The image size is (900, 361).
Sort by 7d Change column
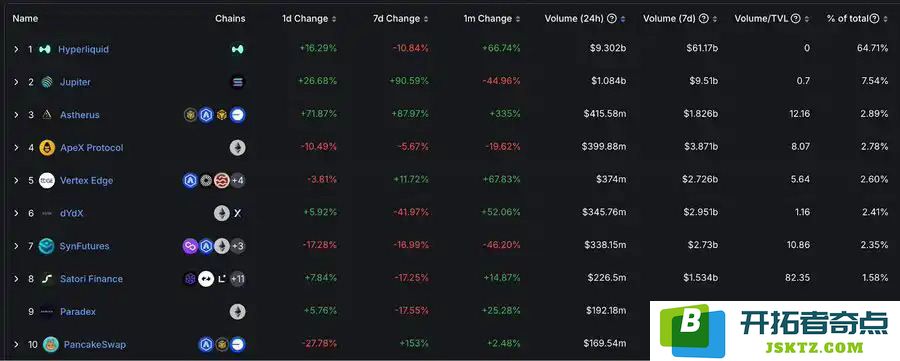click(401, 19)
